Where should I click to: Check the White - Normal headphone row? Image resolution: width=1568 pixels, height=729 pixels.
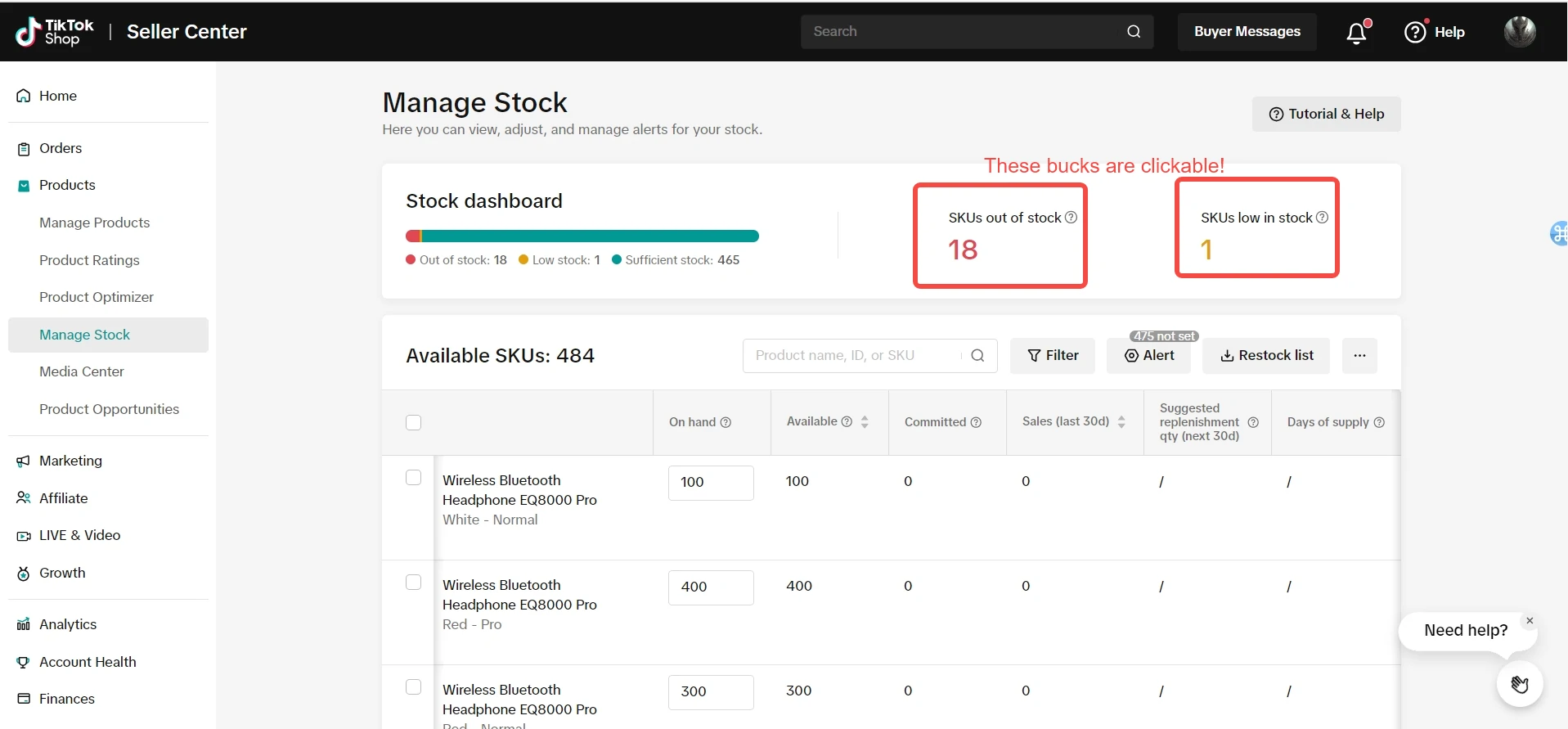point(414,478)
